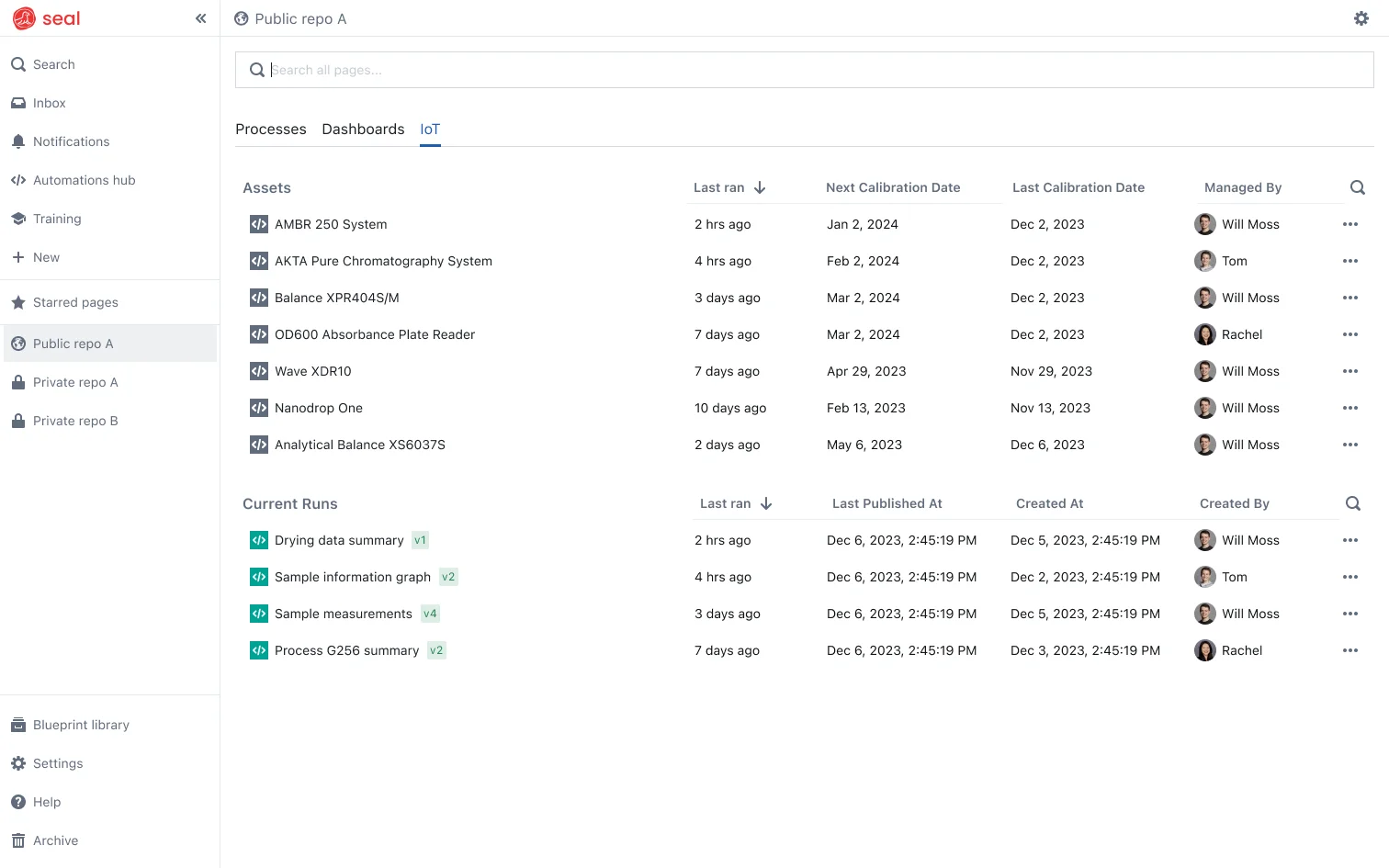This screenshot has width=1389, height=868.
Task: Collapse the sidebar with double-chevron icon
Action: [x=200, y=18]
